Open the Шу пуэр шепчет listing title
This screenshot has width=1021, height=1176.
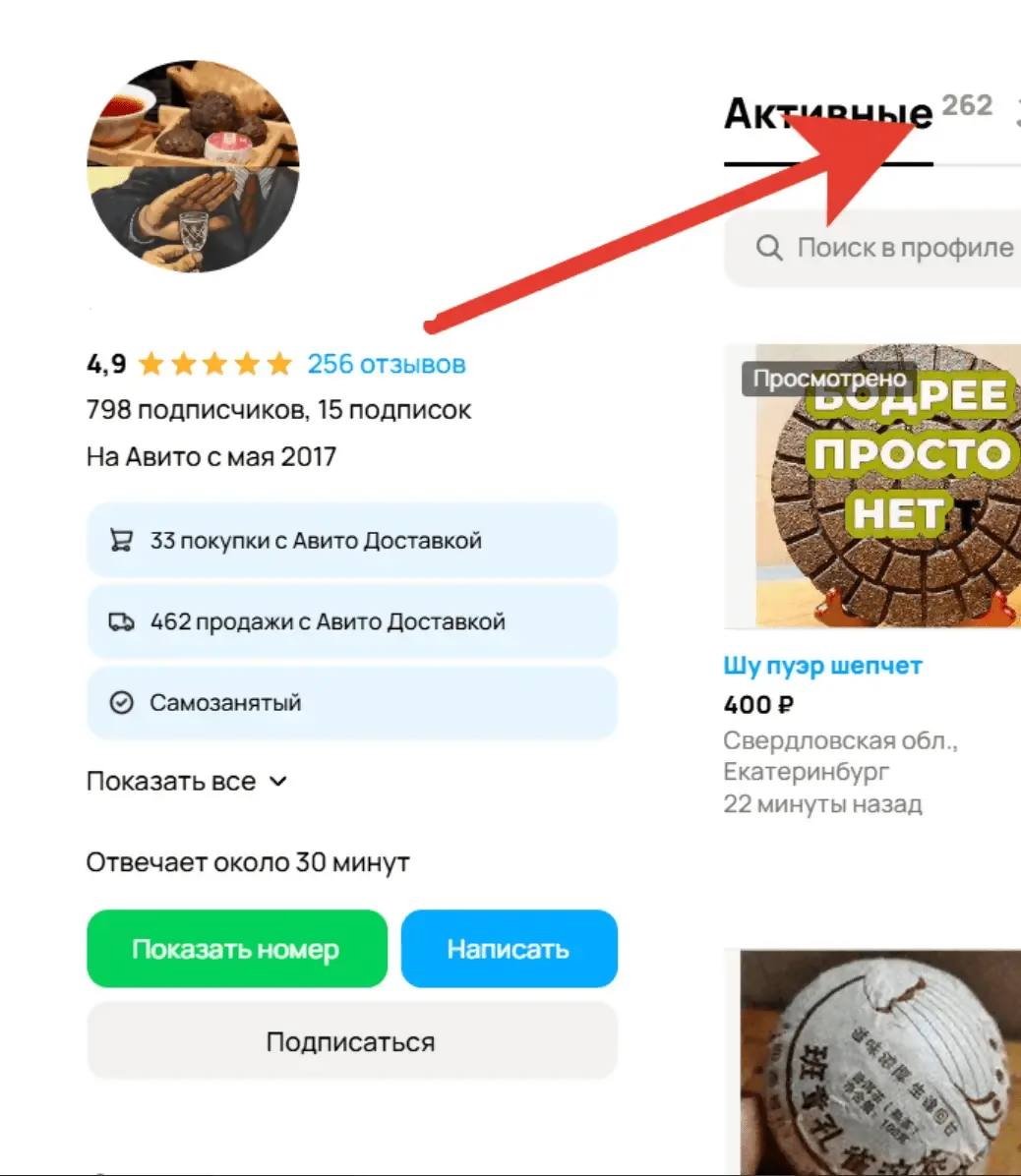[822, 666]
